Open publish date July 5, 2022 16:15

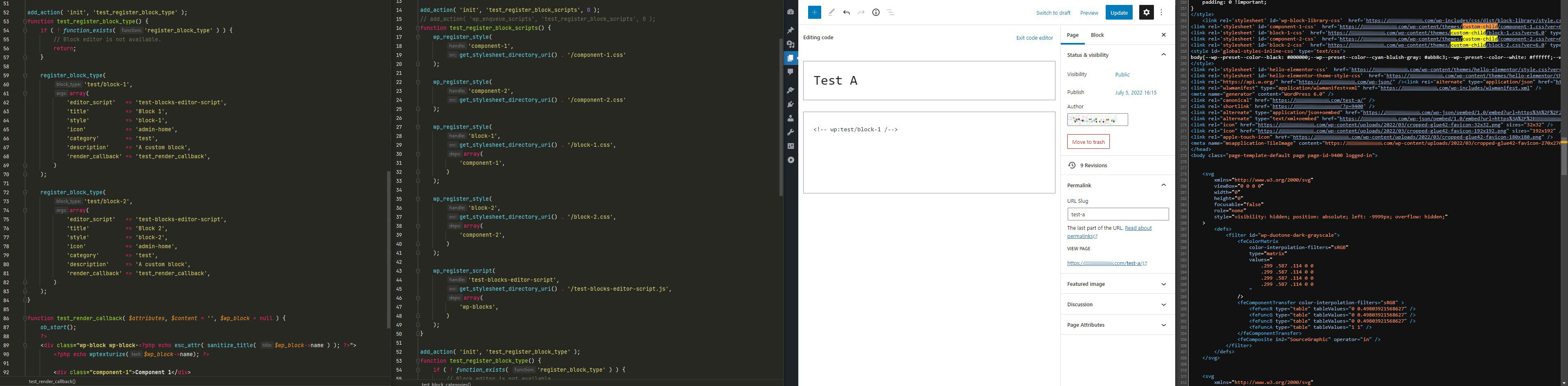[1136, 92]
